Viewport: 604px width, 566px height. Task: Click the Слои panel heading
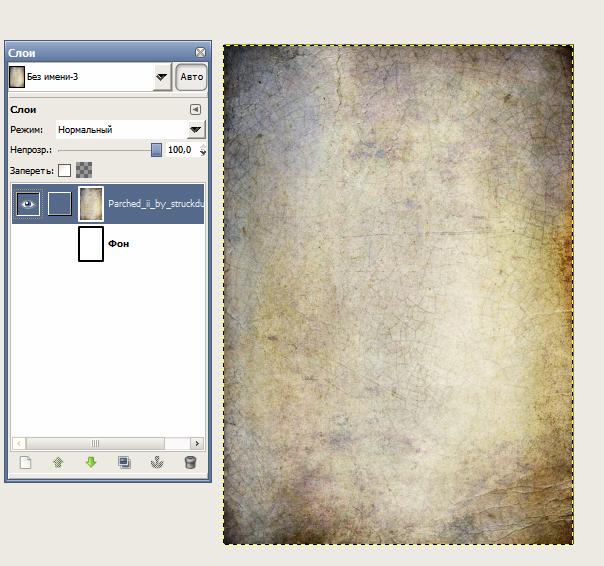[x=23, y=110]
